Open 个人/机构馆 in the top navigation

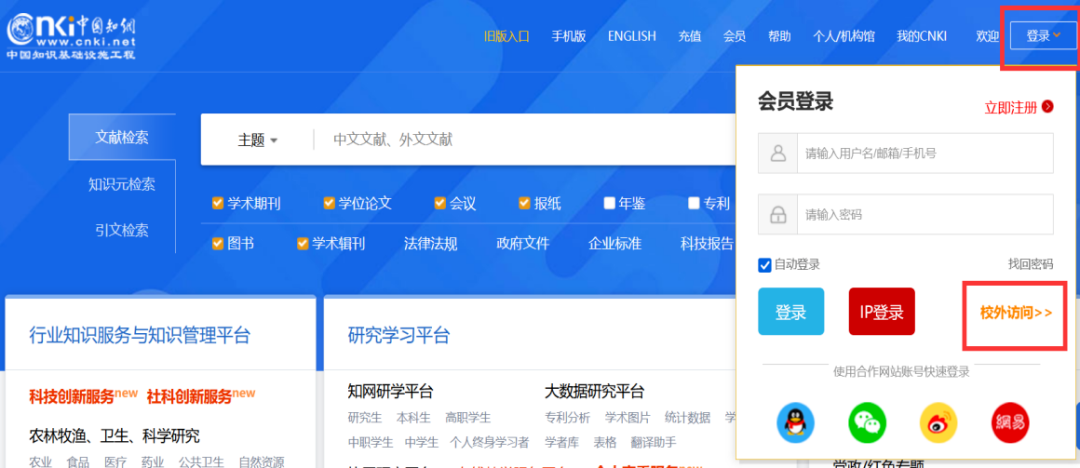843,37
